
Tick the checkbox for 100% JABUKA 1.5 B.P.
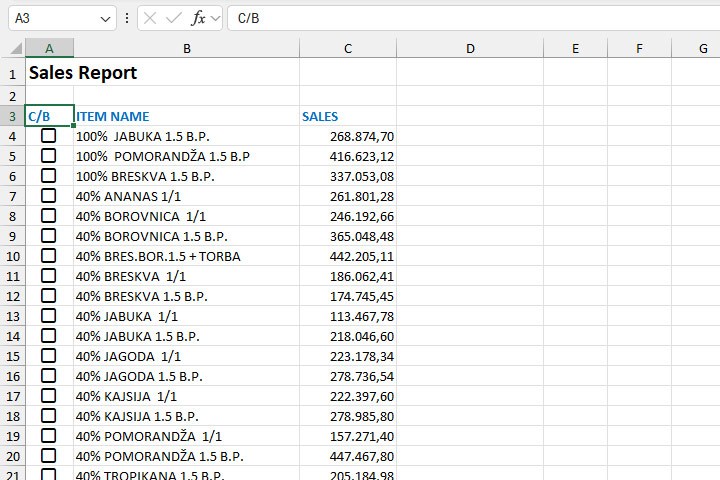tap(48, 136)
